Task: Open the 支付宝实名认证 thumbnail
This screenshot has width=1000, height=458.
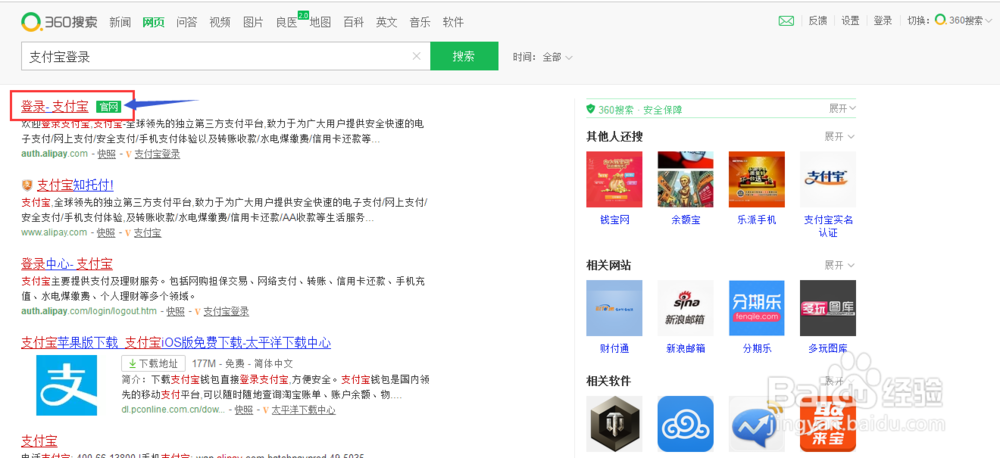Action: [828, 179]
